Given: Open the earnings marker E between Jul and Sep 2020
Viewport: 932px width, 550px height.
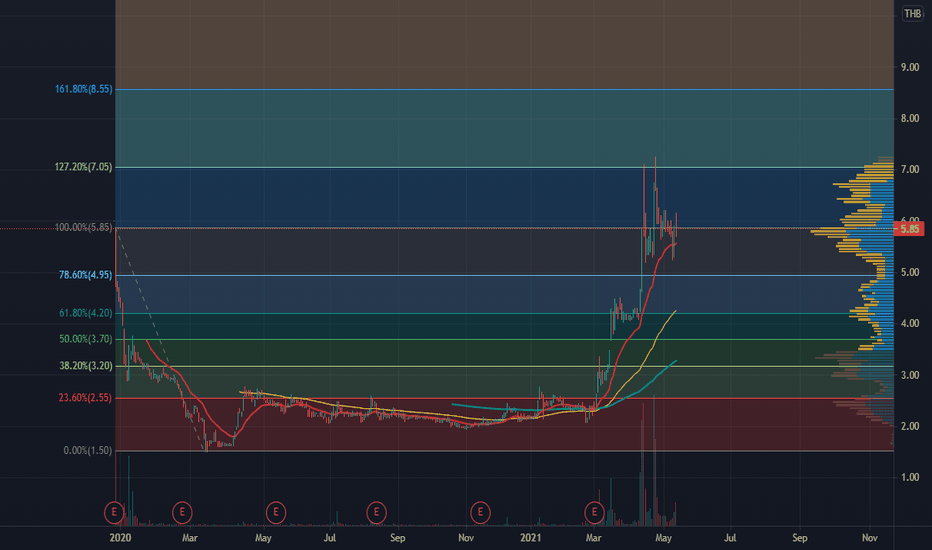Looking at the screenshot, I should [x=376, y=512].
